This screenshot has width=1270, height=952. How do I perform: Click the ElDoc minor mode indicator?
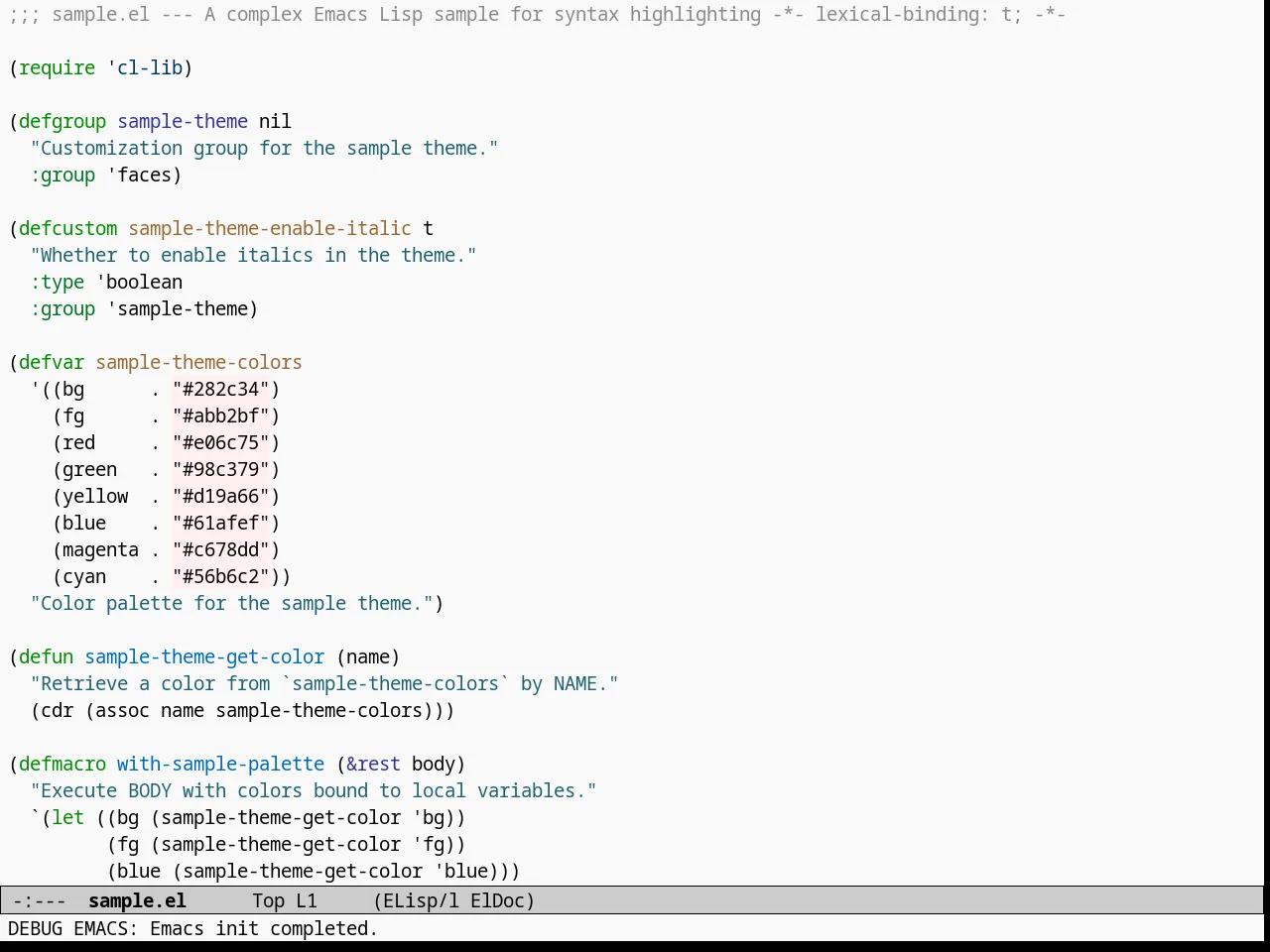tap(497, 900)
